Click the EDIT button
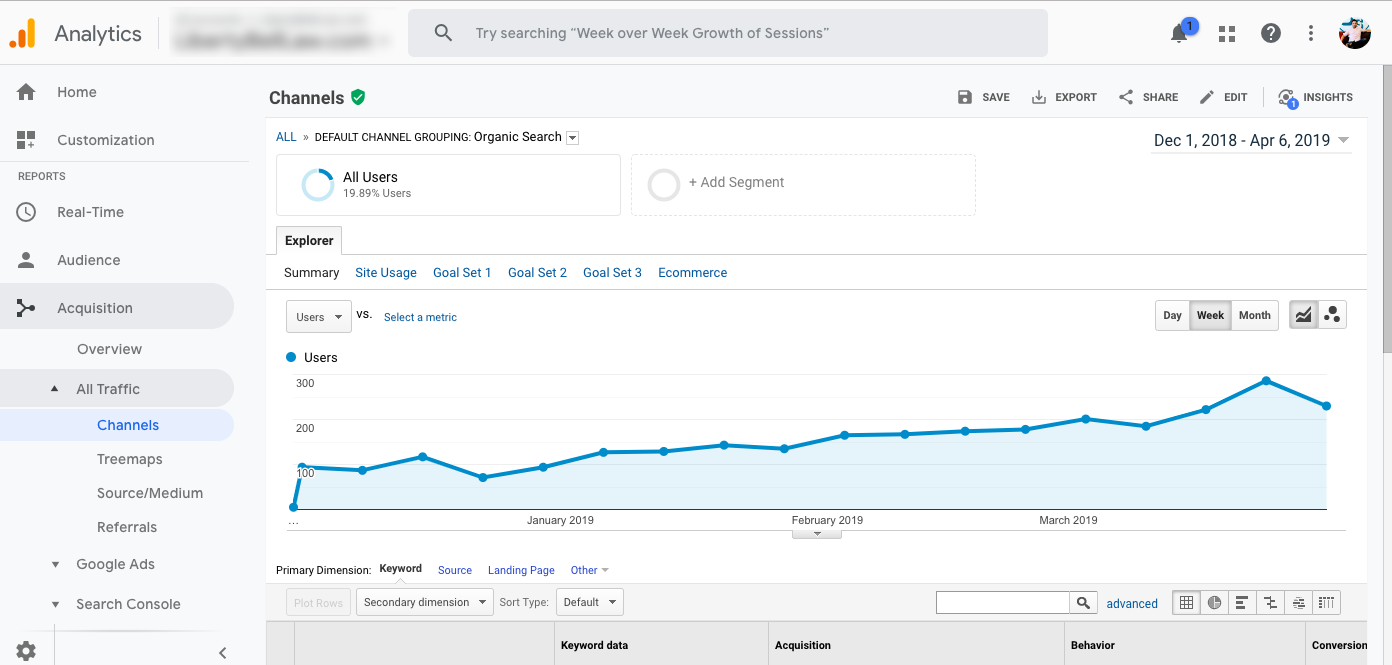This screenshot has height=665, width=1392. [x=1223, y=97]
